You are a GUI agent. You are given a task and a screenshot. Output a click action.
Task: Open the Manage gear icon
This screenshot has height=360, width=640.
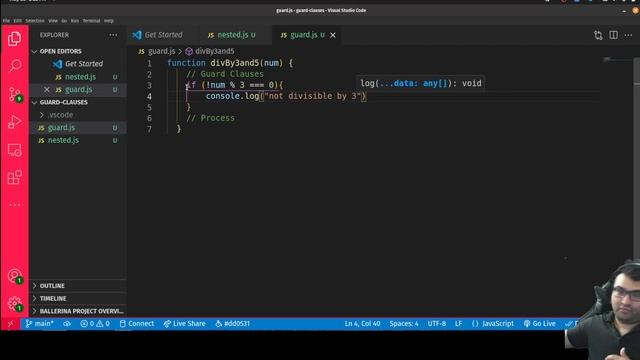click(x=15, y=304)
